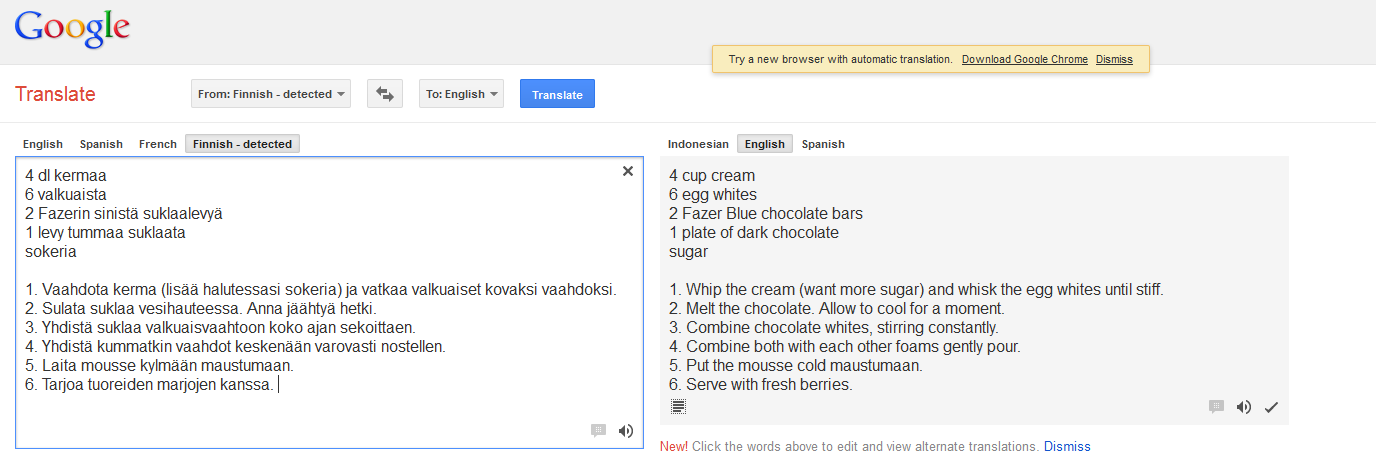The image size is (1376, 470).
Task: Listen to the Finnish source text
Action: (x=626, y=431)
